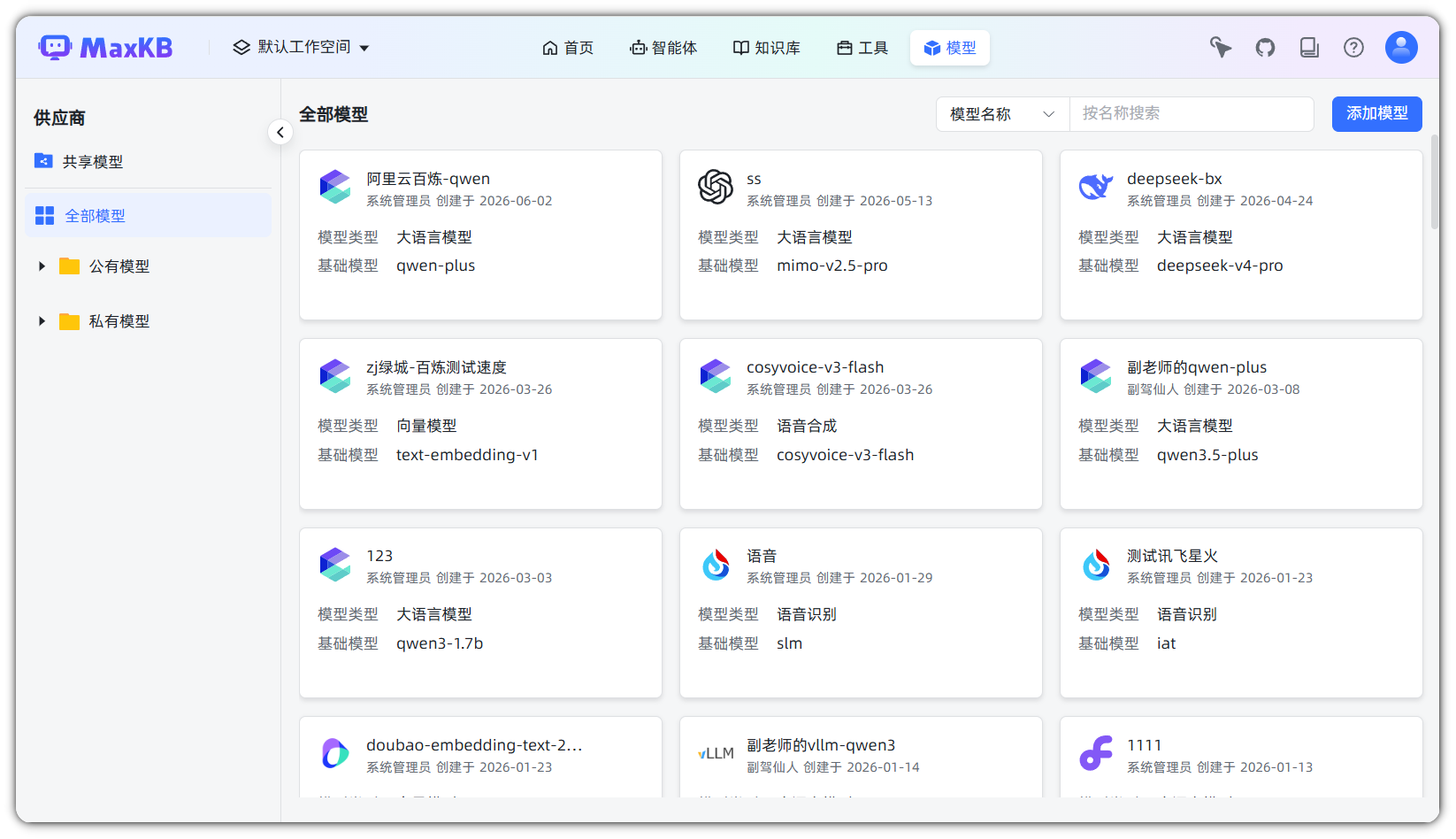Click the 按名称搜索 search field
The height and width of the screenshot is (839, 1456).
point(1192,114)
